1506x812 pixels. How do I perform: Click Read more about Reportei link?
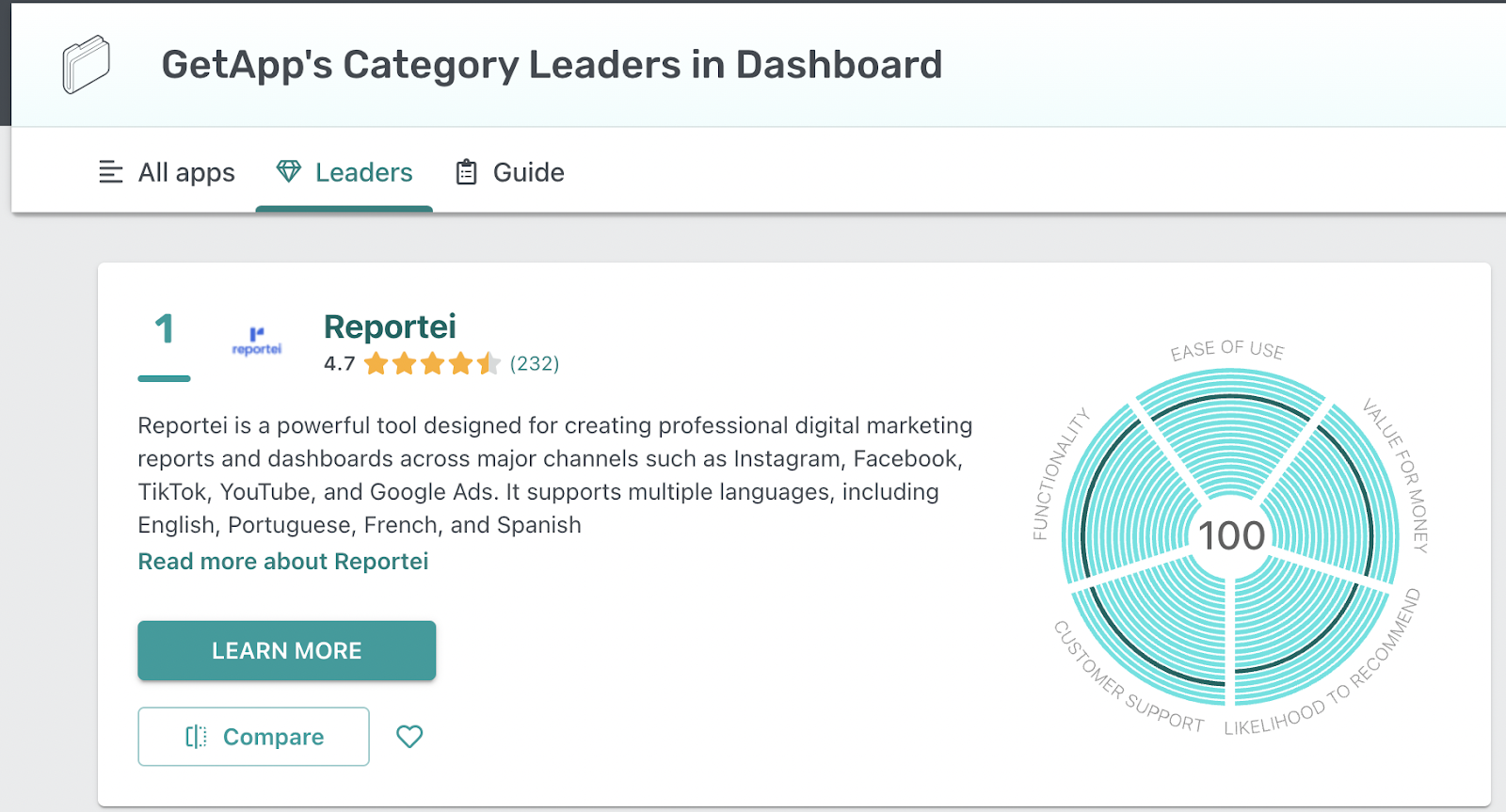coord(283,562)
